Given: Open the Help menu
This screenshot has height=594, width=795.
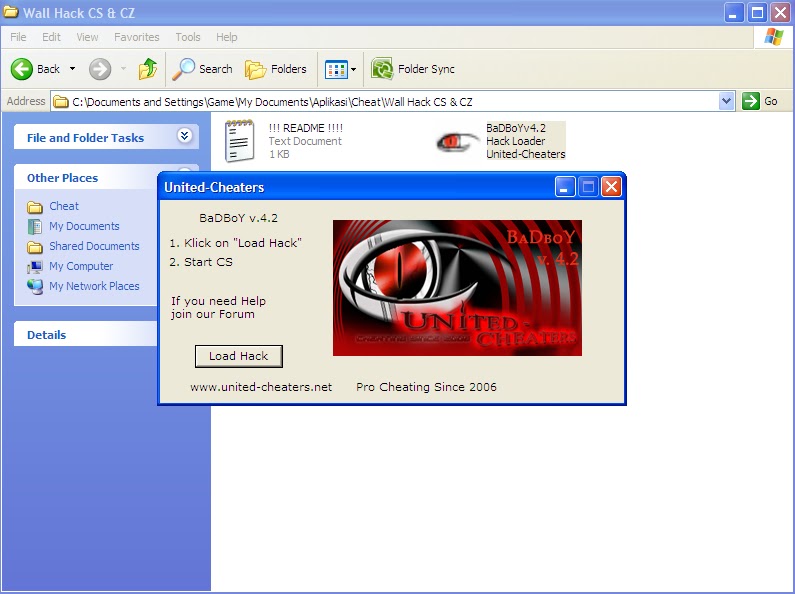Looking at the screenshot, I should click(227, 37).
